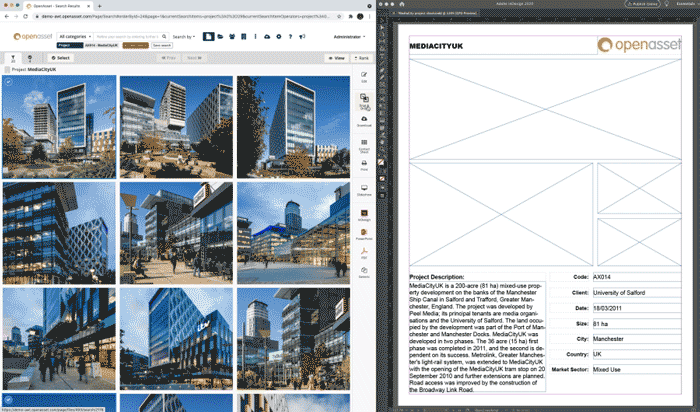The width and height of the screenshot is (700, 412).
Task: Click the 'University of Salford' client field
Action: 637,293
